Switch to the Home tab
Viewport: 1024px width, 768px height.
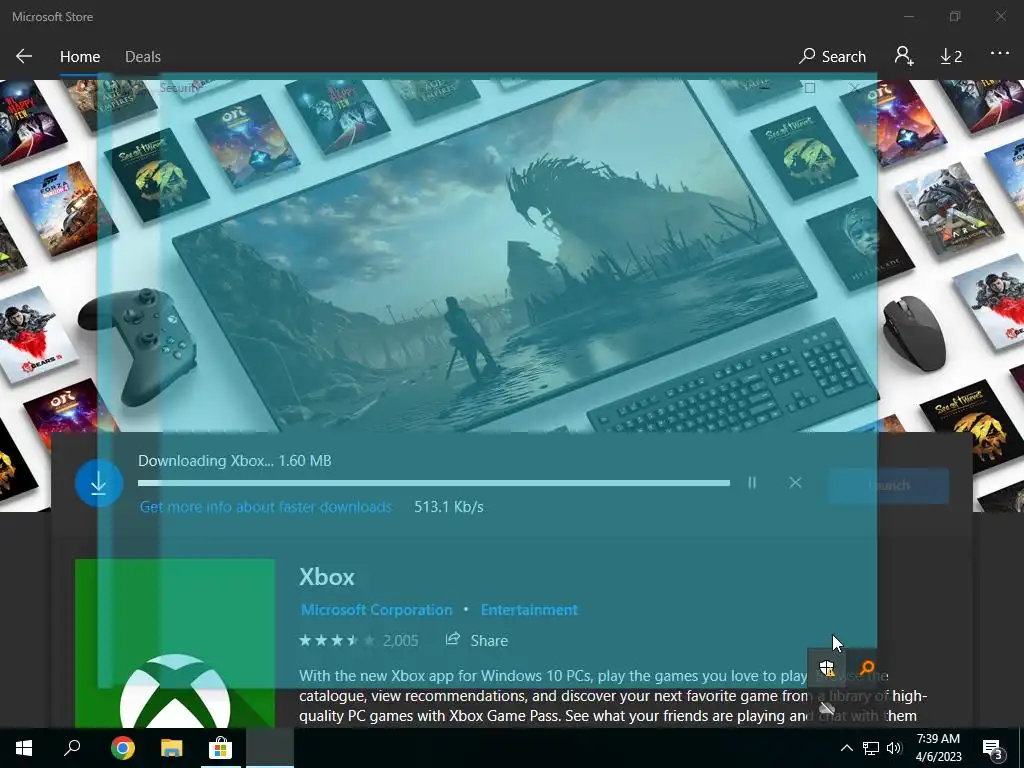[x=80, y=57]
